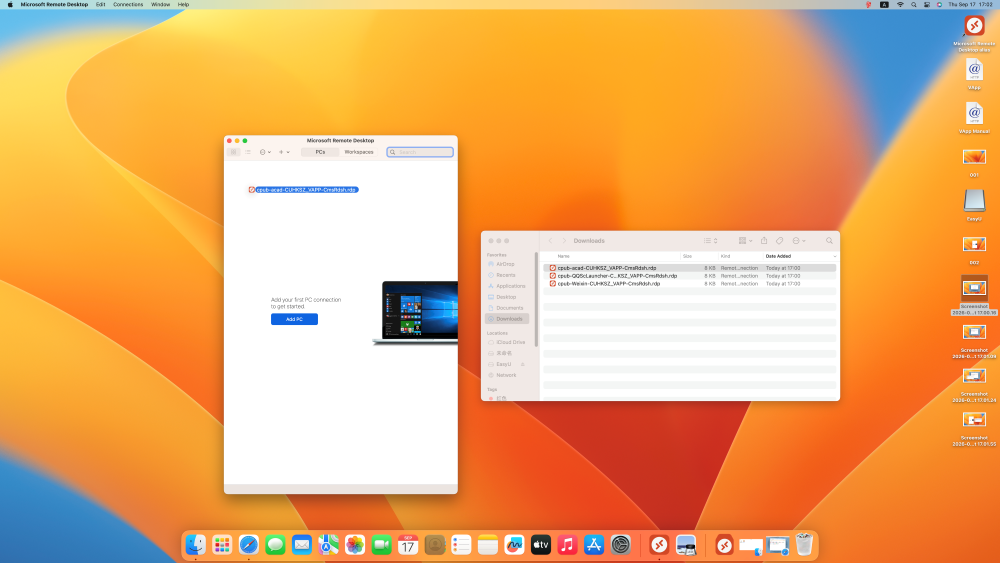The height and width of the screenshot is (563, 1000).
Task: Open Microsoft Remote Desktop alias on desktop
Action: 974,33
